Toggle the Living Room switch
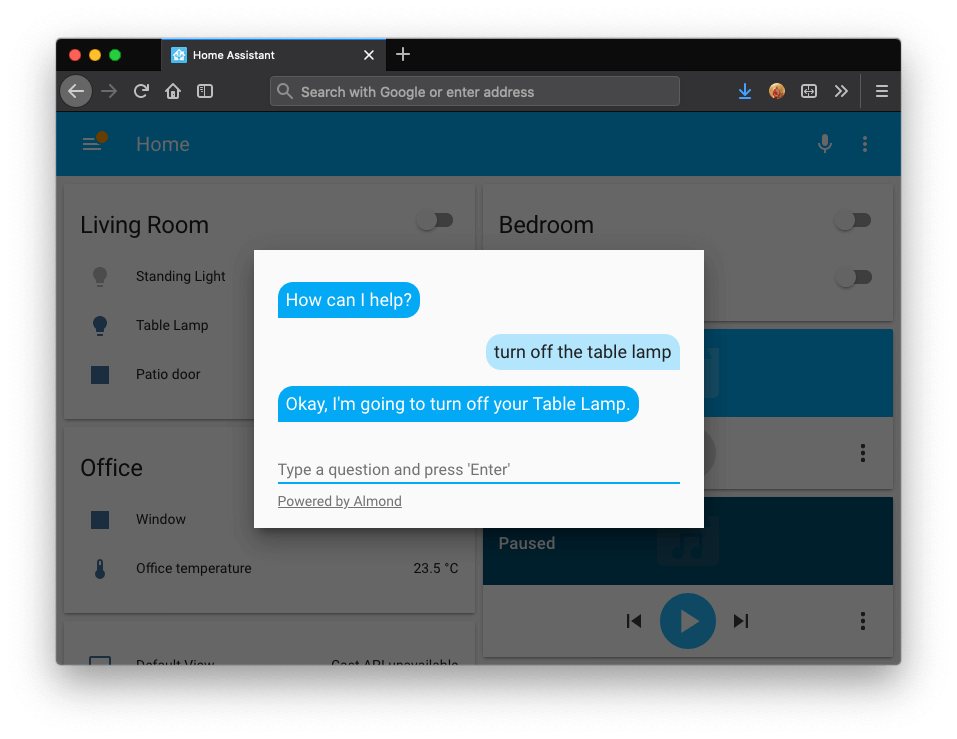 coord(435,219)
